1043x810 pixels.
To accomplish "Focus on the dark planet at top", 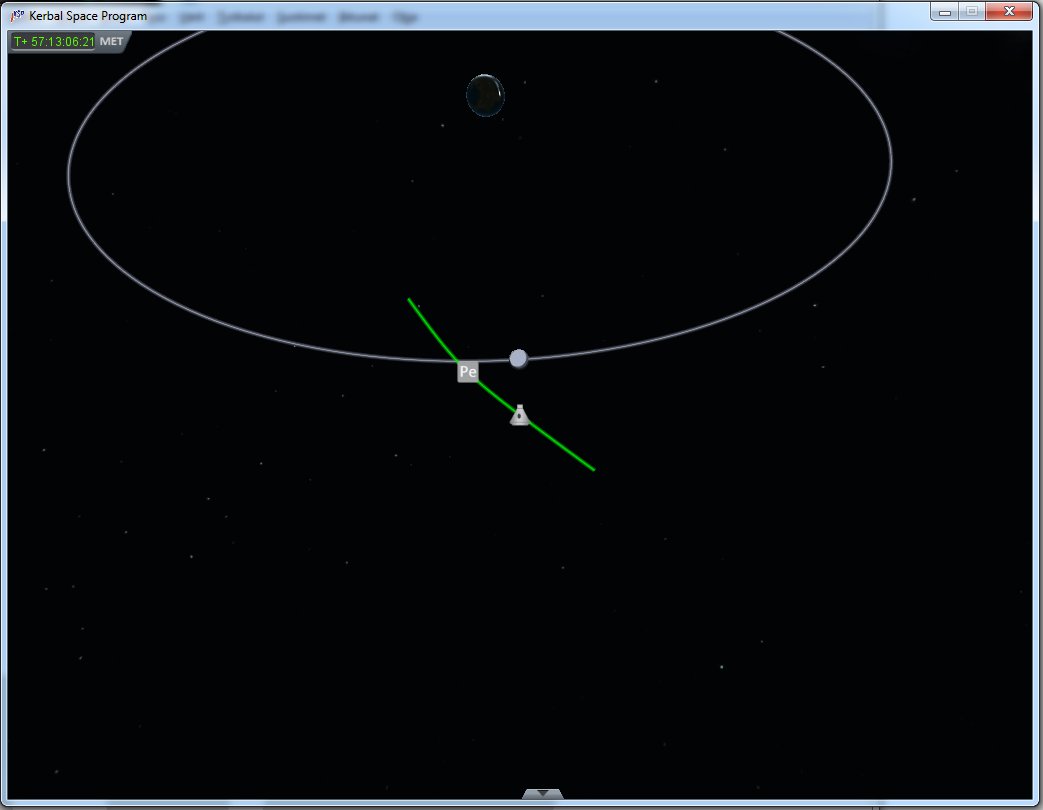I will 486,96.
